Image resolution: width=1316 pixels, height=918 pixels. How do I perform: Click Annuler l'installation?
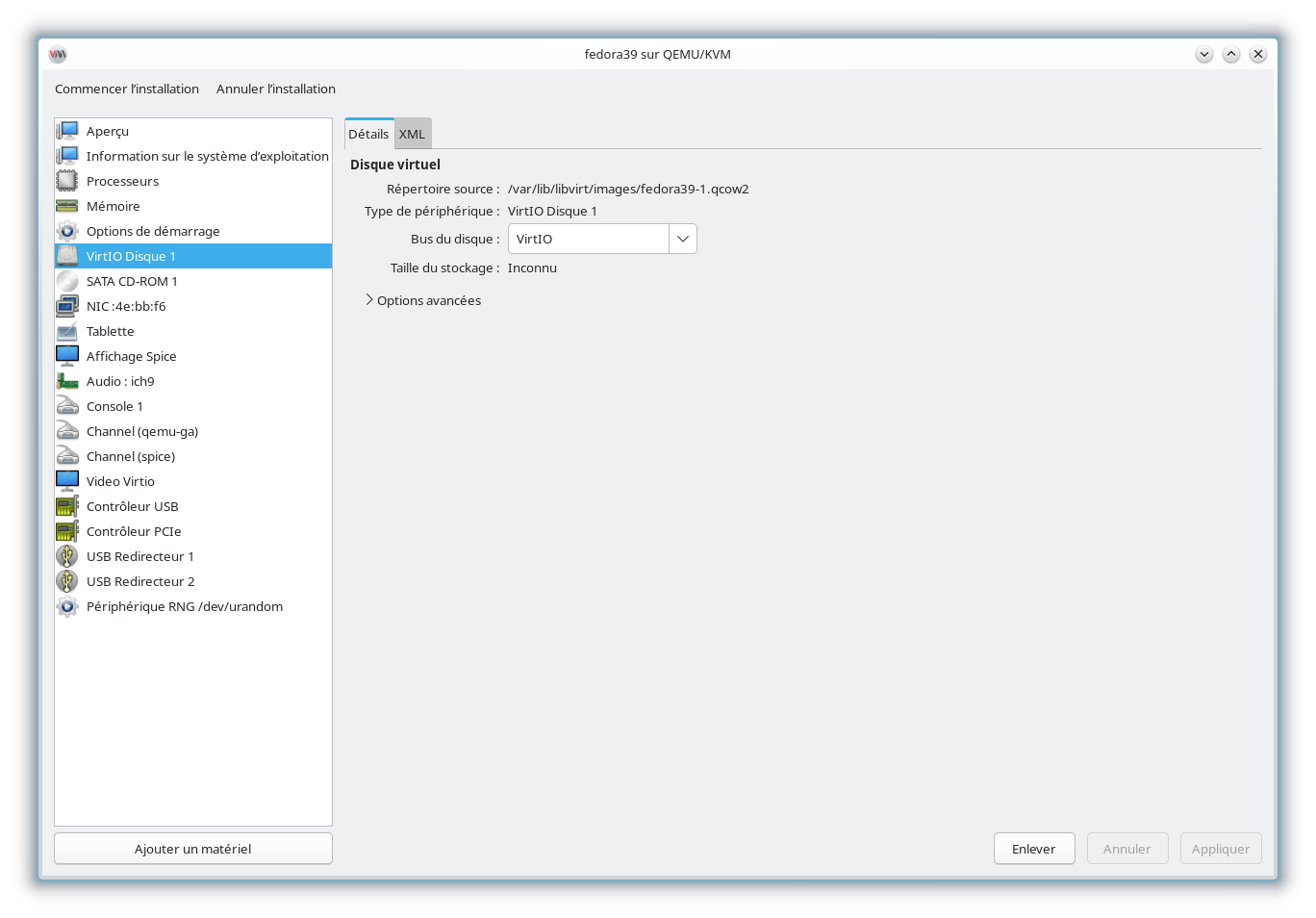pos(276,89)
